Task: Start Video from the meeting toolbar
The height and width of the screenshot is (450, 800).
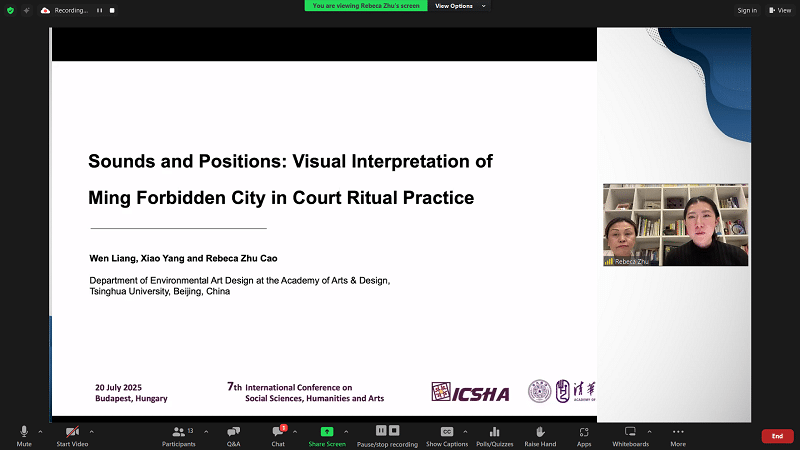Action: (72, 433)
